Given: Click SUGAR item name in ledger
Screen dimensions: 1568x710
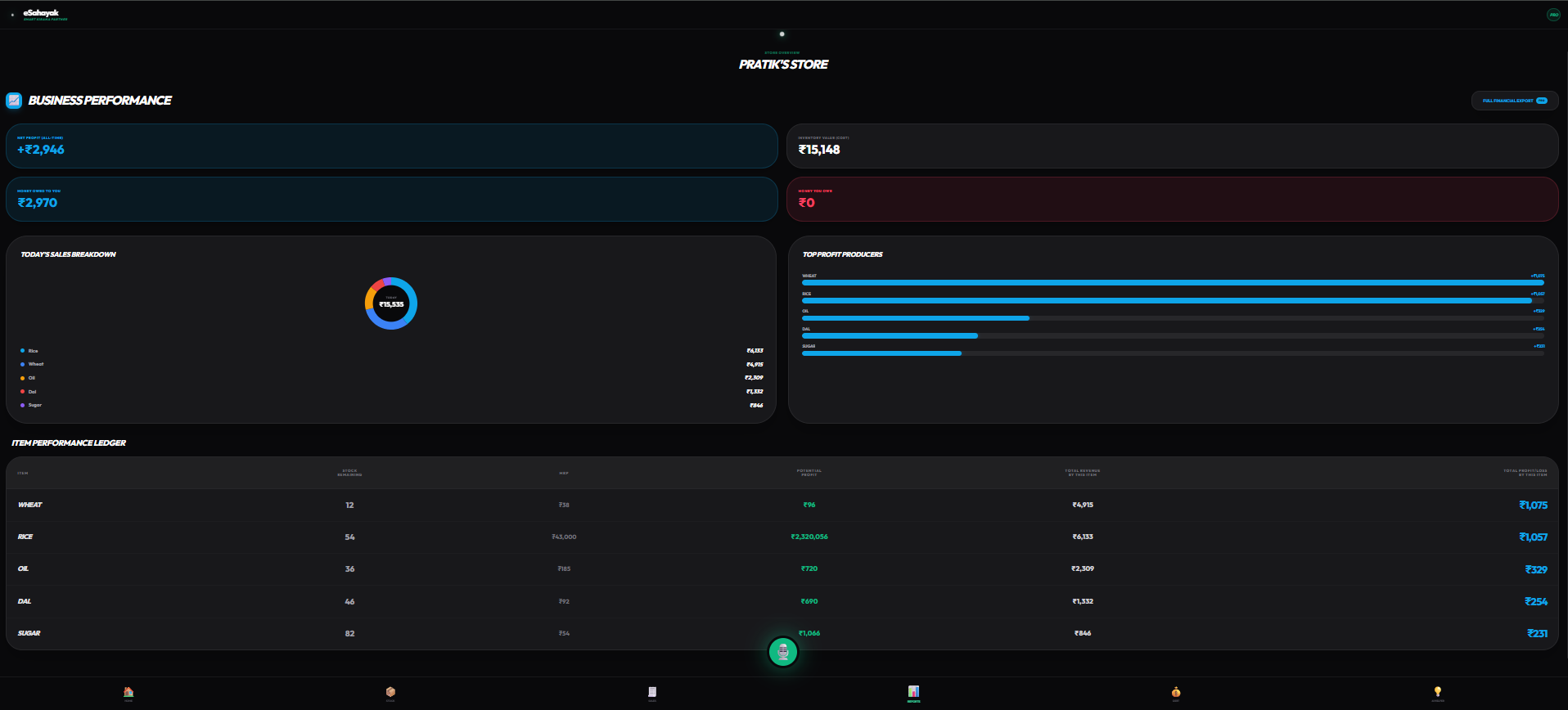Looking at the screenshot, I should pyautogui.click(x=29, y=633).
